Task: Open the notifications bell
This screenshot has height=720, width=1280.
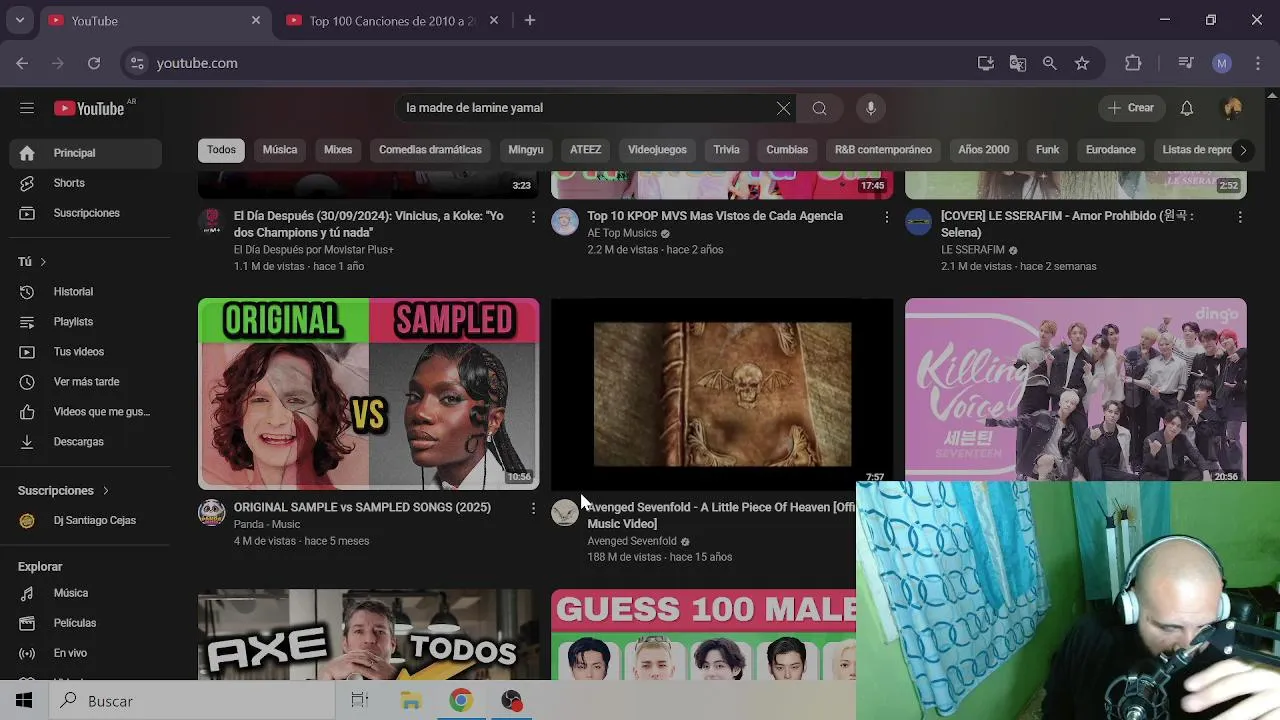Action: [1186, 108]
